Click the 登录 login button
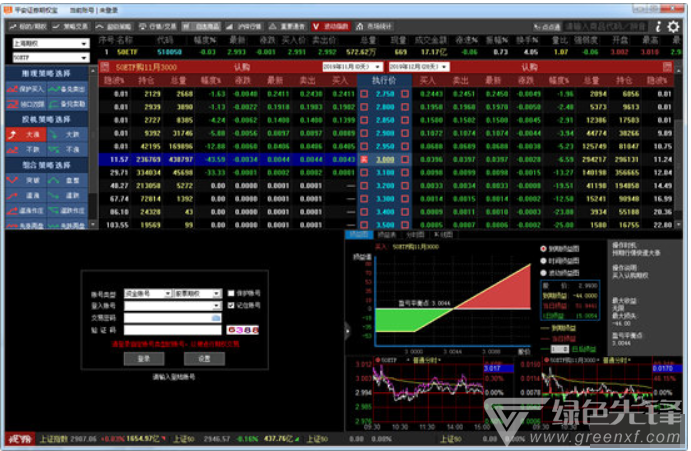Viewport: 691px width, 451px height. click(144, 358)
